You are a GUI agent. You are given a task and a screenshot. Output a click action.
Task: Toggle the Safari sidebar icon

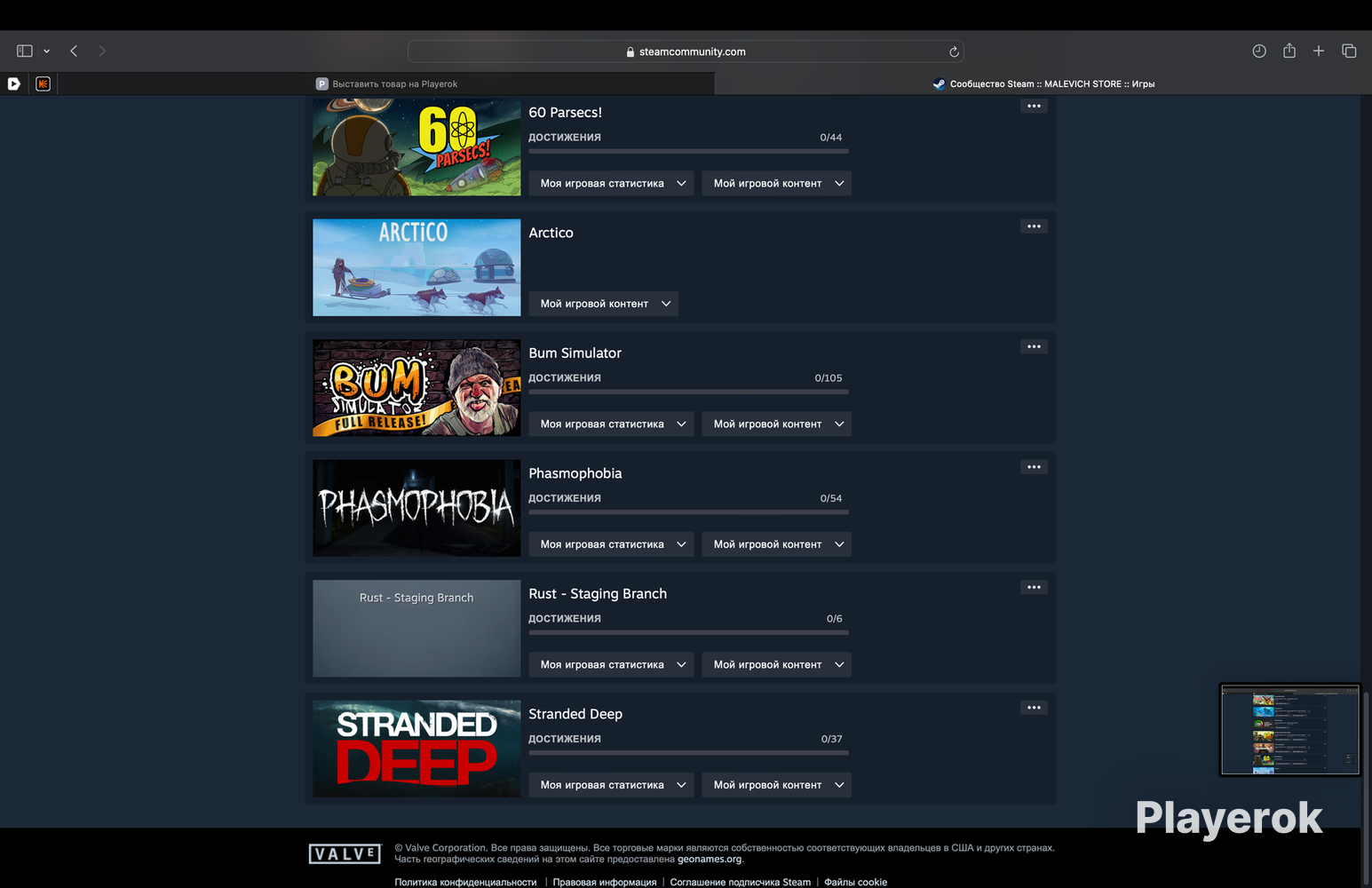tap(25, 52)
